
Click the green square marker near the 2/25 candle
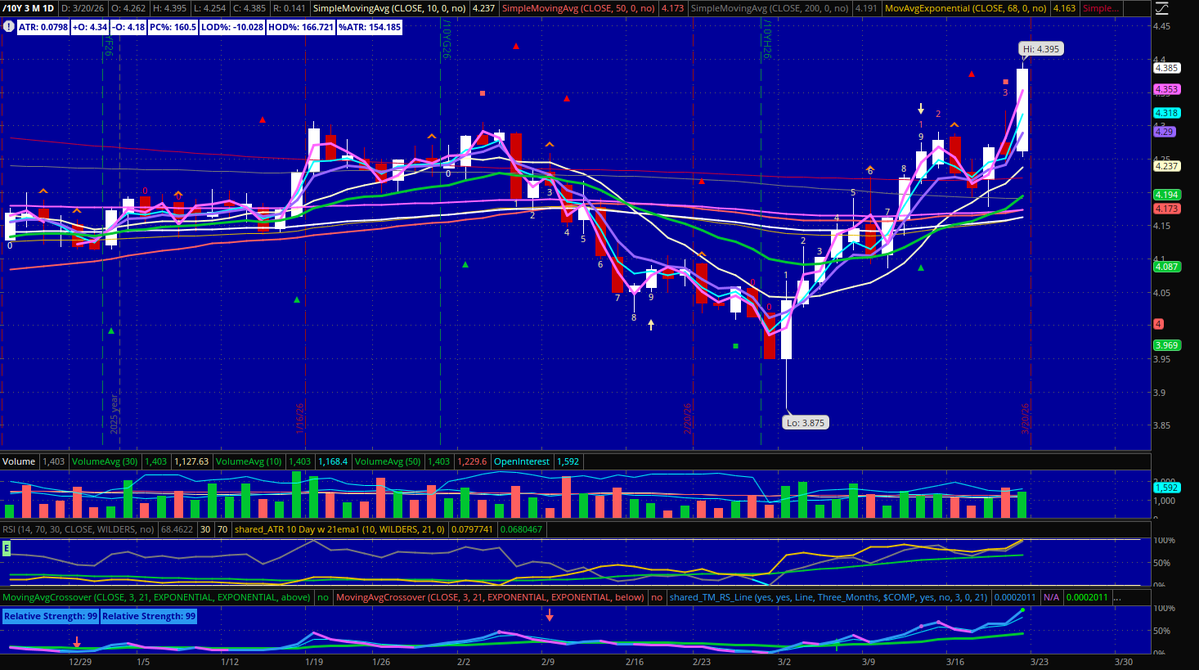tap(736, 346)
